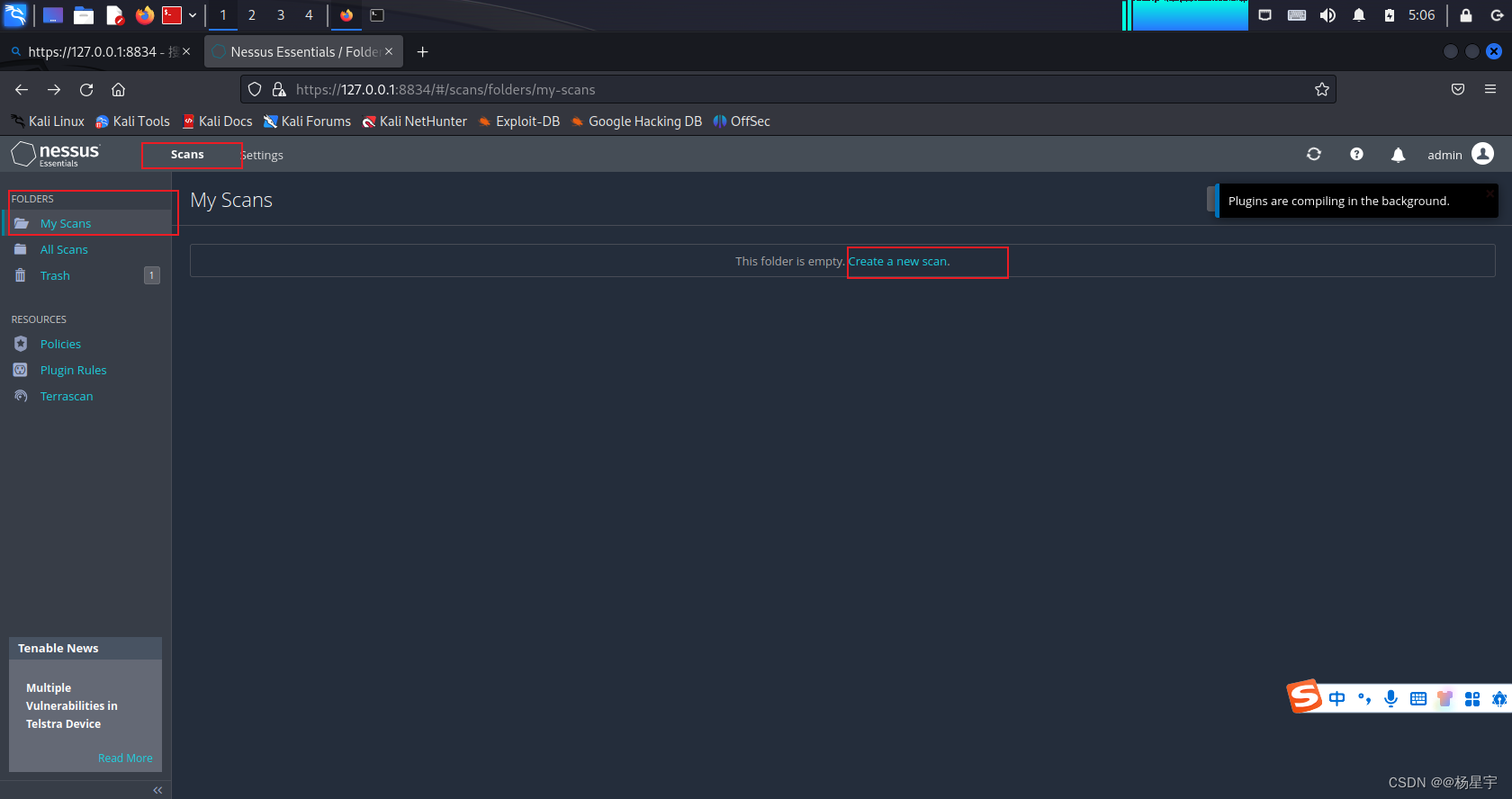Open Terrascan resource

pos(67,396)
